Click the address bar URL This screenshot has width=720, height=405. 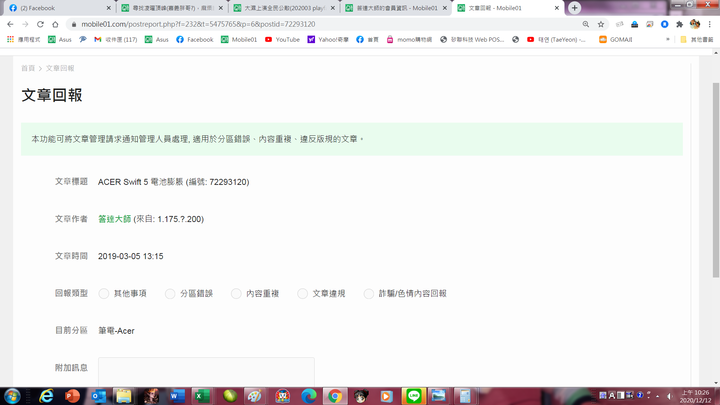tap(198, 24)
